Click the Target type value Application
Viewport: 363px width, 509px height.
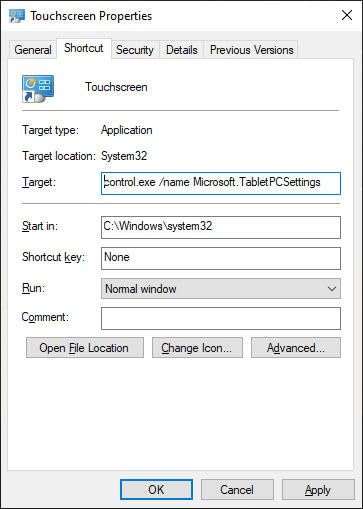127,130
